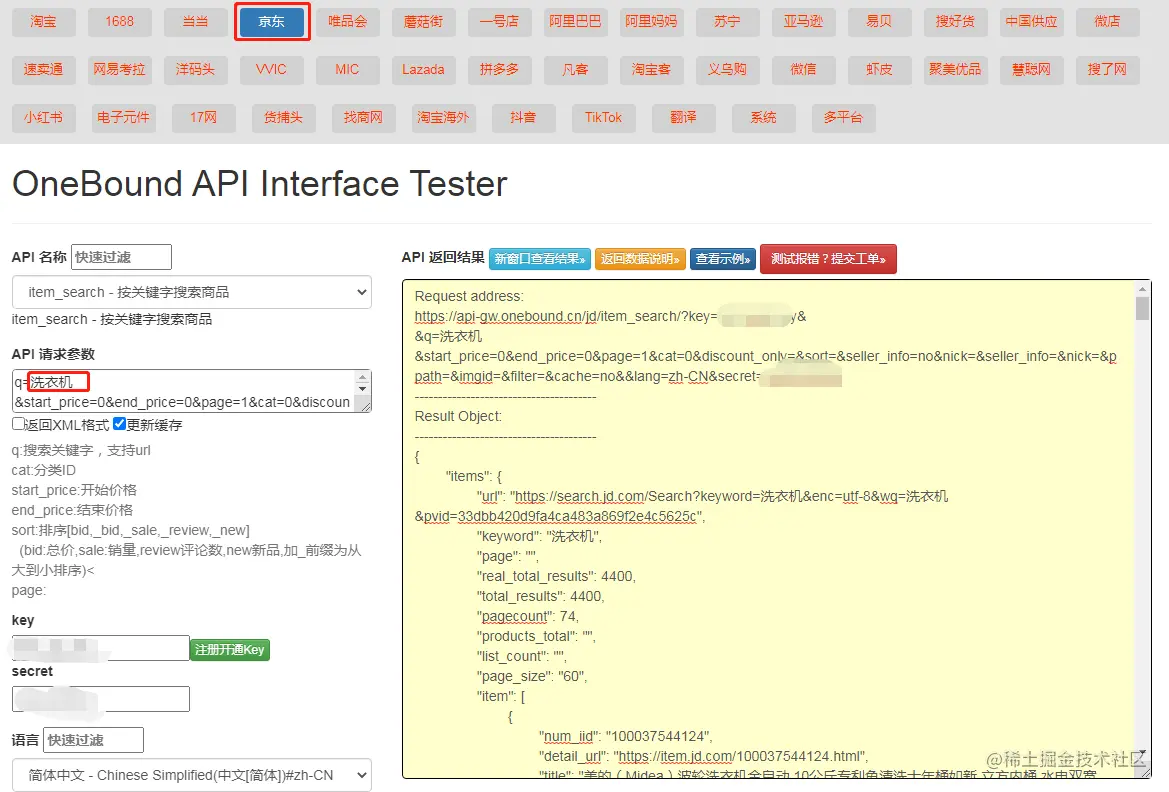Open the 阿里妈妈 platform button
The image size is (1169, 792).
point(652,22)
